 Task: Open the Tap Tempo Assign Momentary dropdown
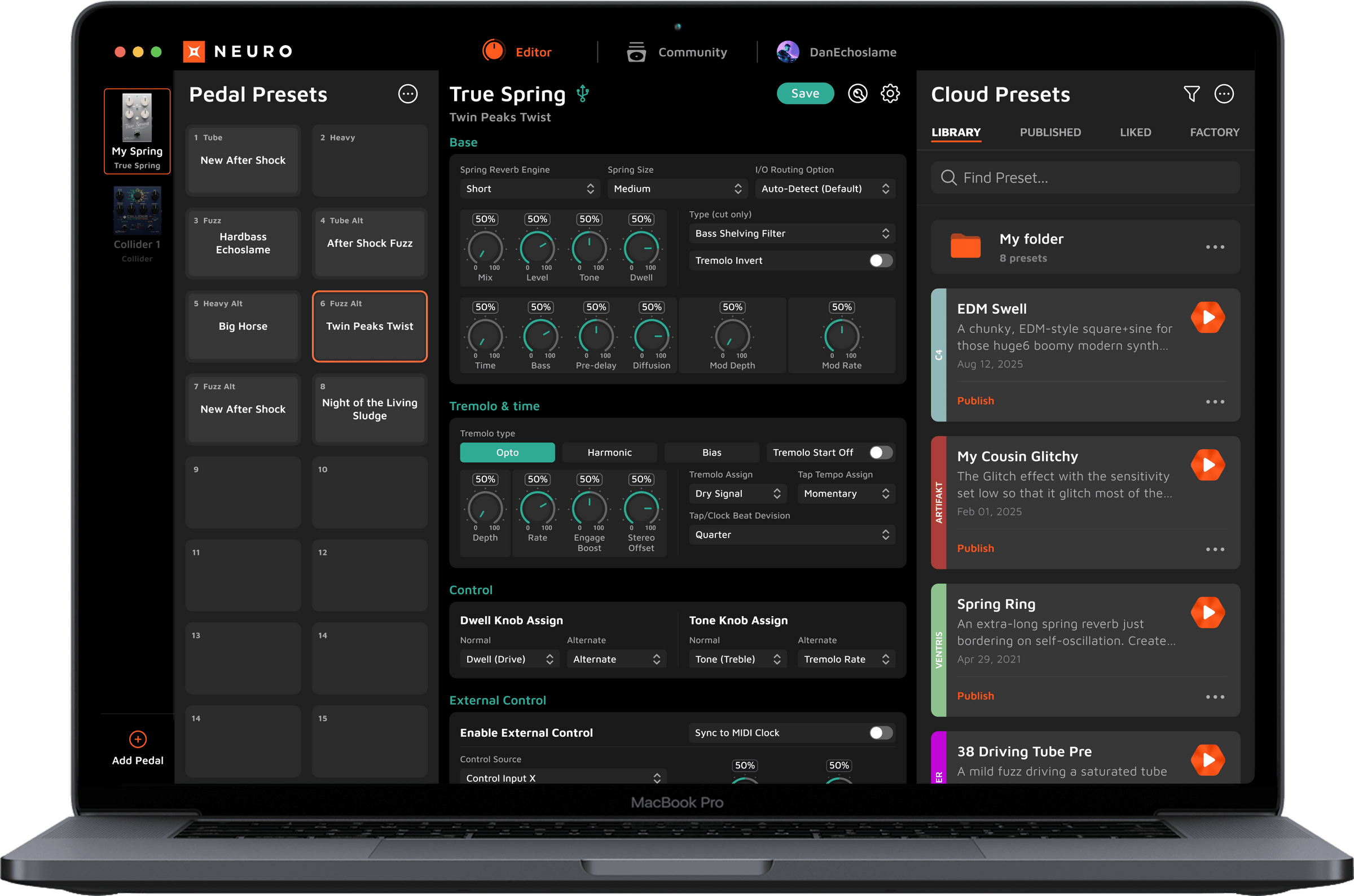coord(846,494)
